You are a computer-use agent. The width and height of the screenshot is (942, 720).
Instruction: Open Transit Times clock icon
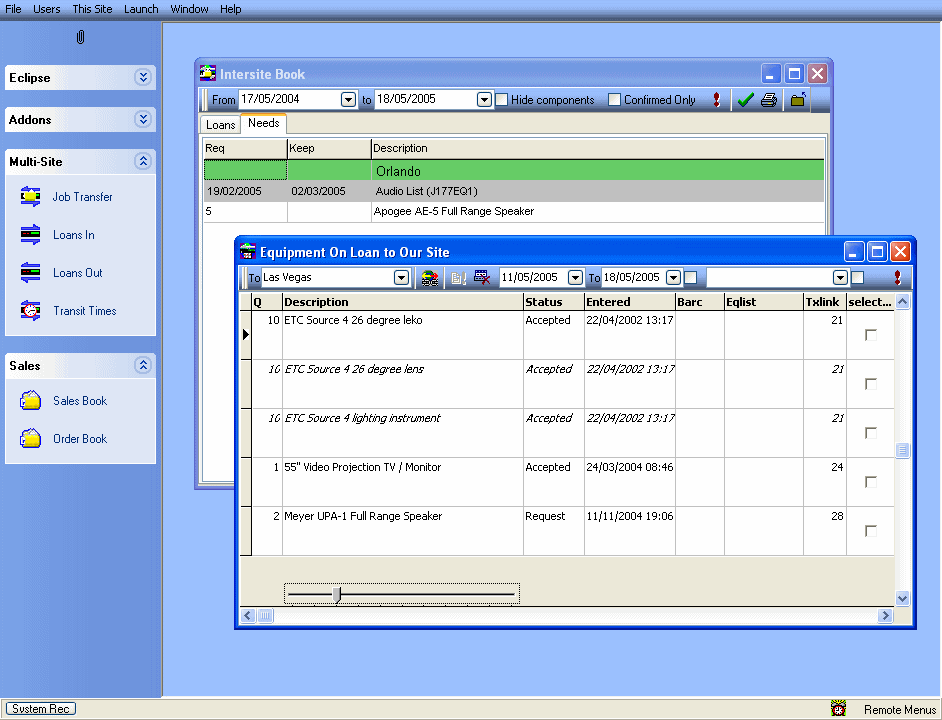point(31,310)
